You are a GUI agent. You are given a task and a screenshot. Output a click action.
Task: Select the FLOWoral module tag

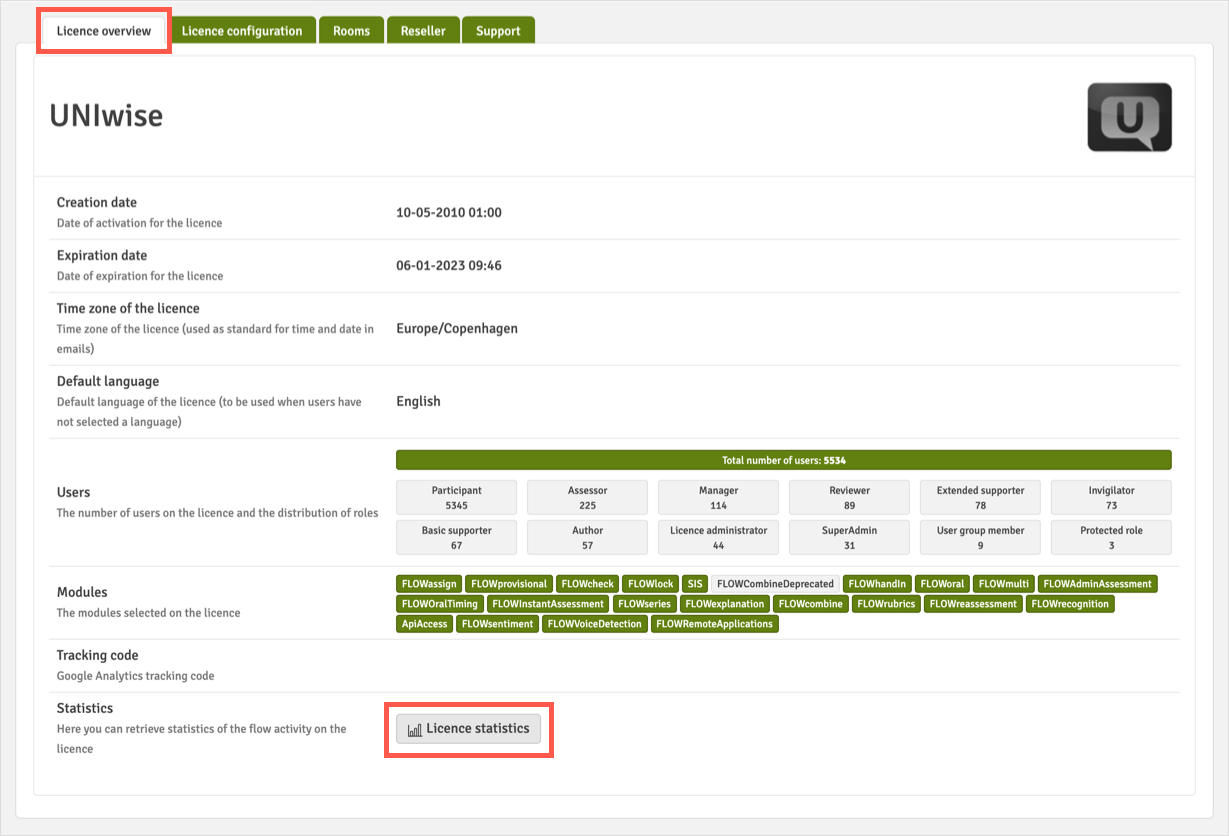coord(942,584)
